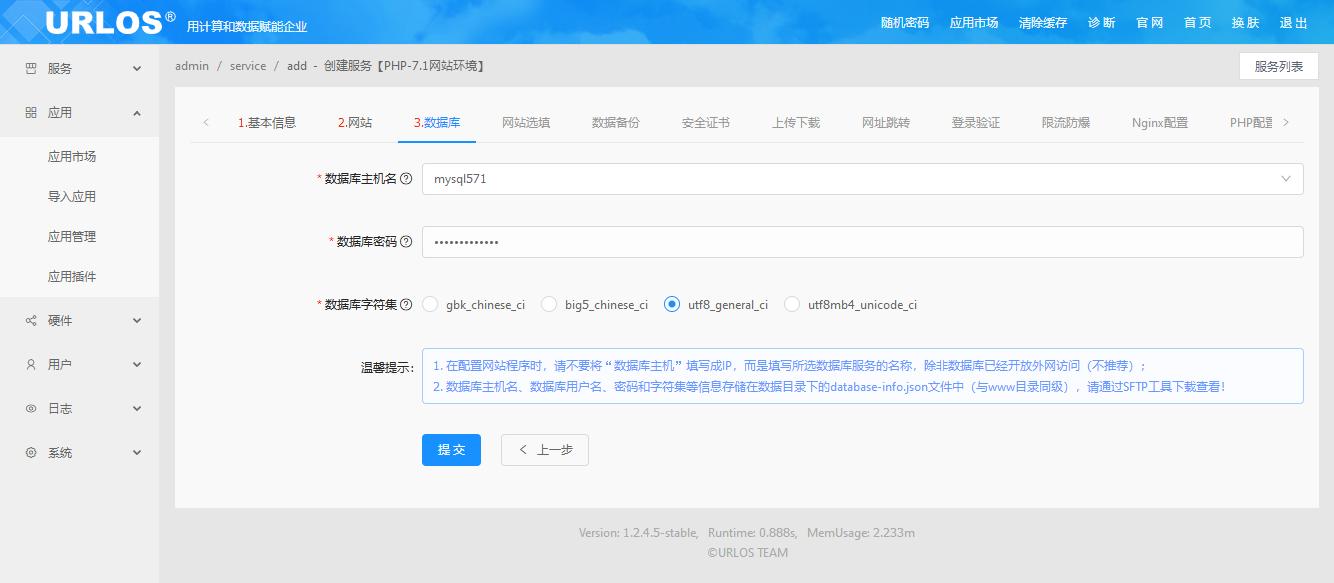The image size is (1334, 583).
Task: Click the 硬件 share-style sidebar icon
Action: pyautogui.click(x=31, y=321)
